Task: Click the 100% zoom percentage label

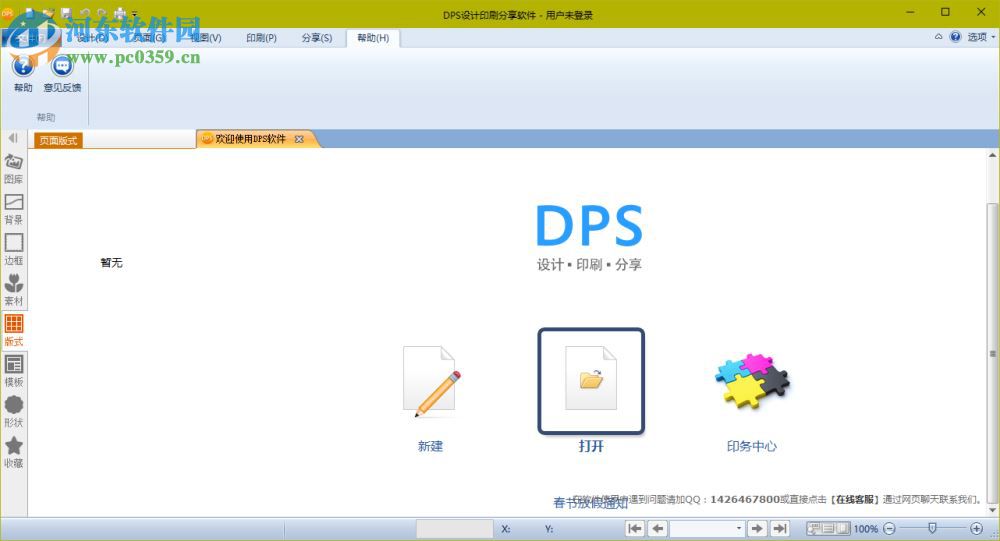Action: (865, 529)
